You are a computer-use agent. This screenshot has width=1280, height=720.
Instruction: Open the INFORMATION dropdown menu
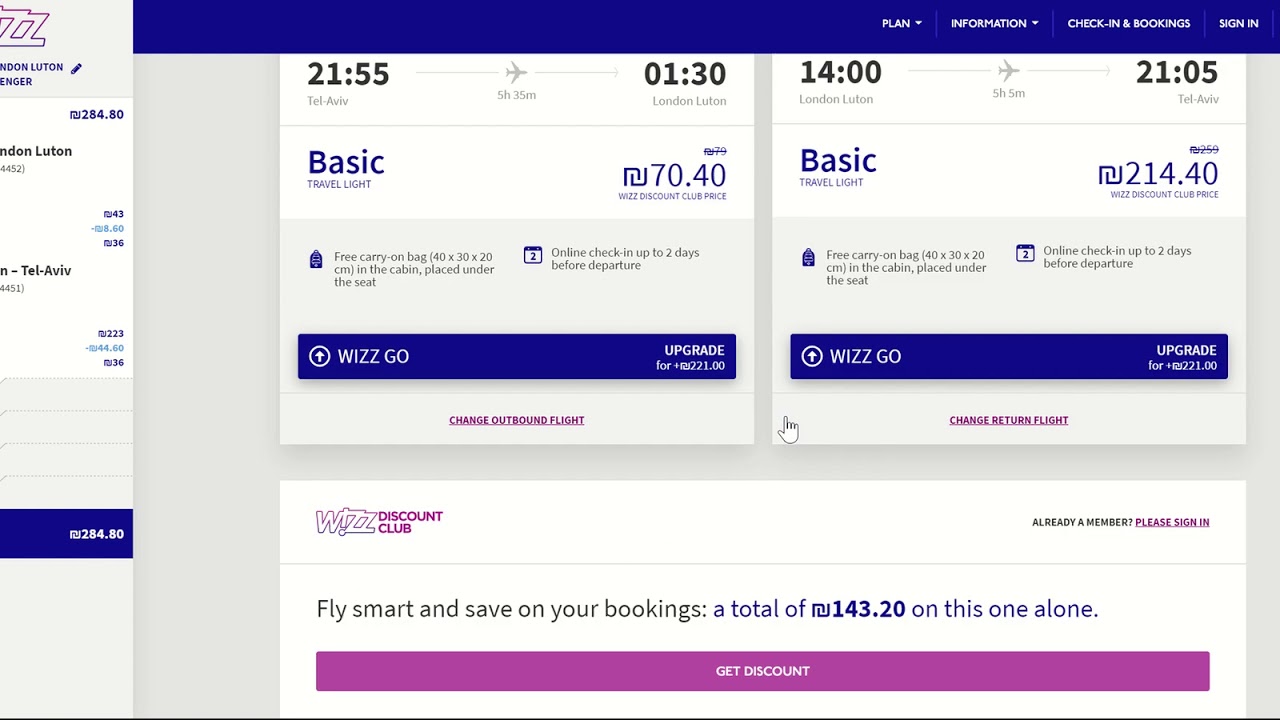(994, 23)
